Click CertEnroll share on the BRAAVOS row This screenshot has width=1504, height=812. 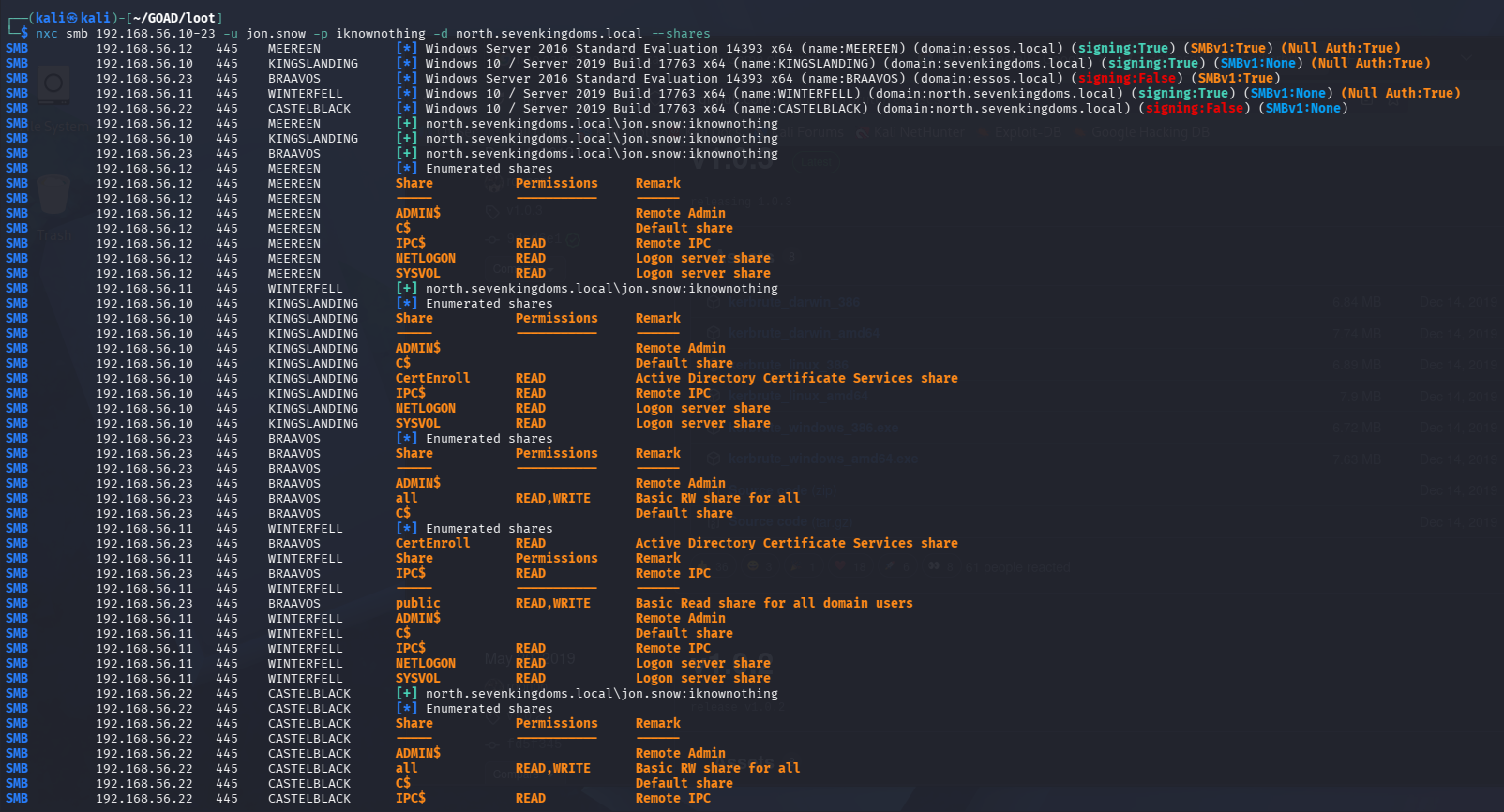pyautogui.click(x=433, y=543)
